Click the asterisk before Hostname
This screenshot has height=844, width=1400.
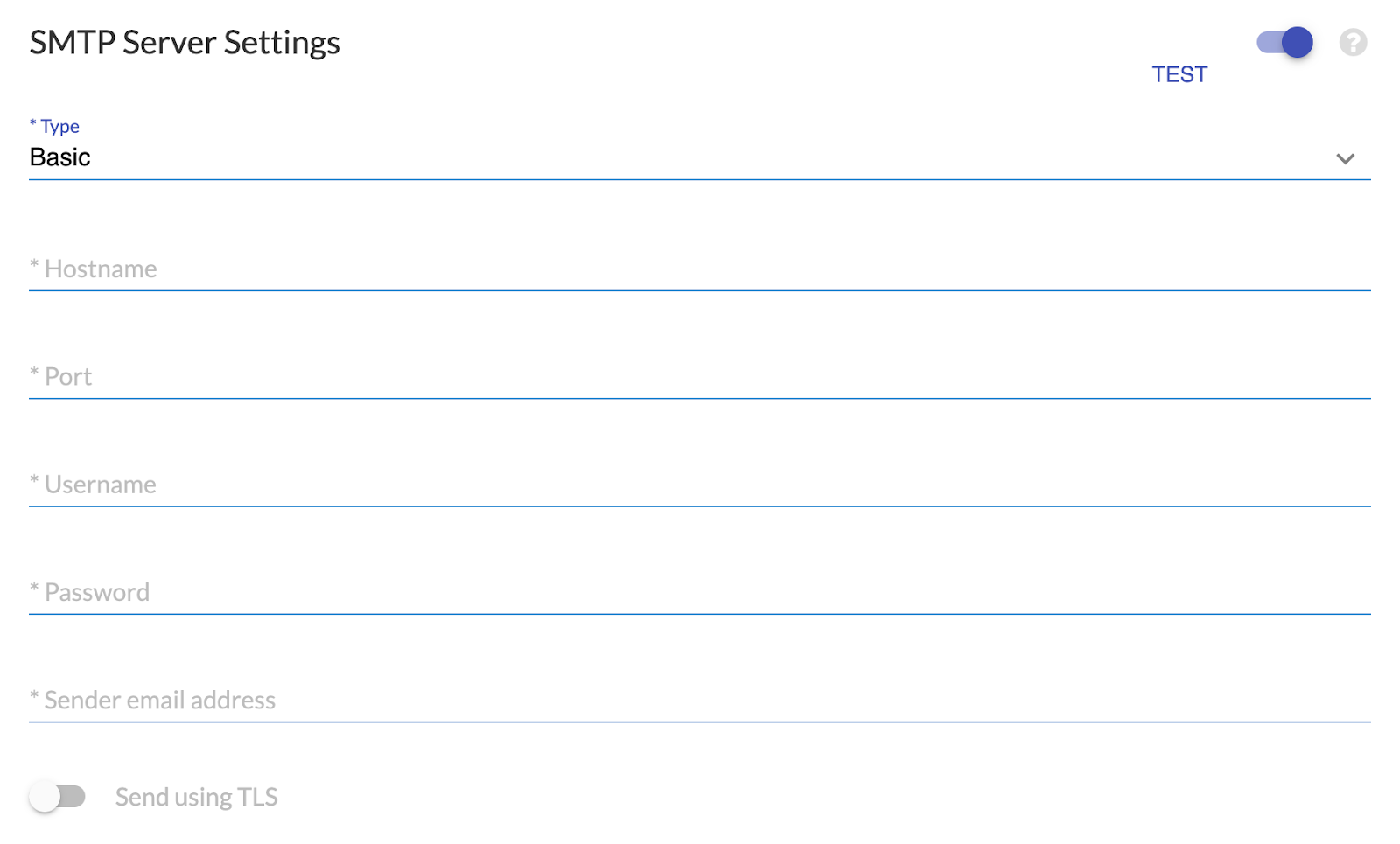pyautogui.click(x=34, y=265)
